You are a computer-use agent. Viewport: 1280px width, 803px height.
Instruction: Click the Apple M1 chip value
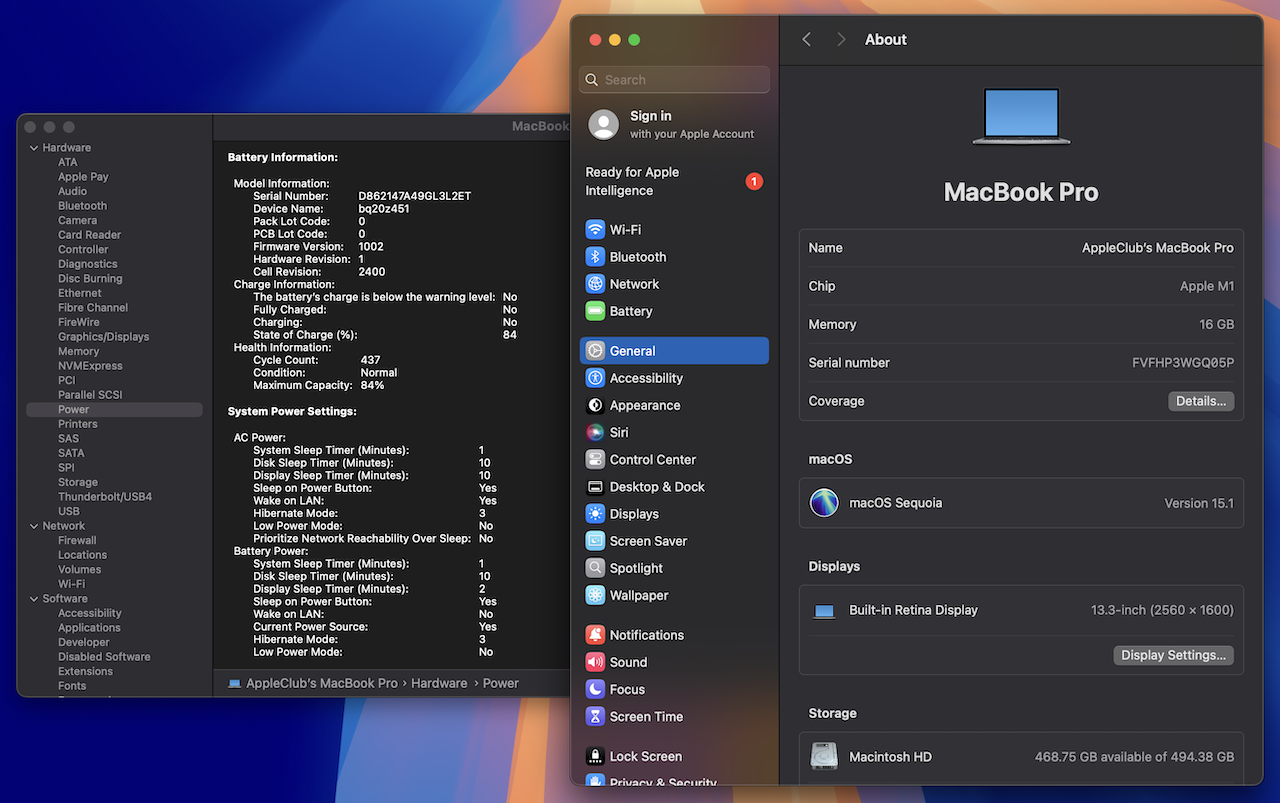[1207, 286]
